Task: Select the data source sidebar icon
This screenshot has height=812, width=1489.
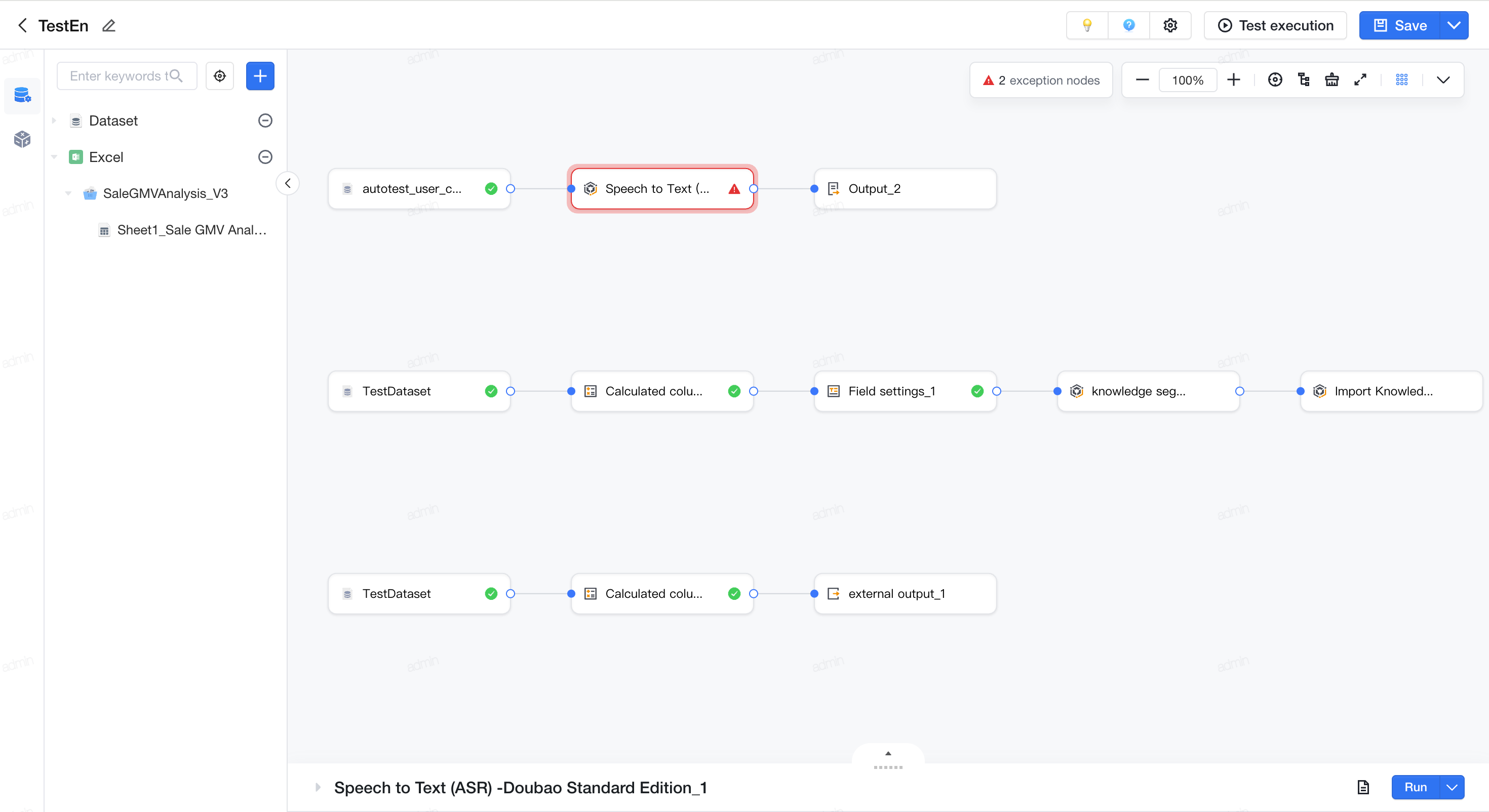Action: point(22,95)
